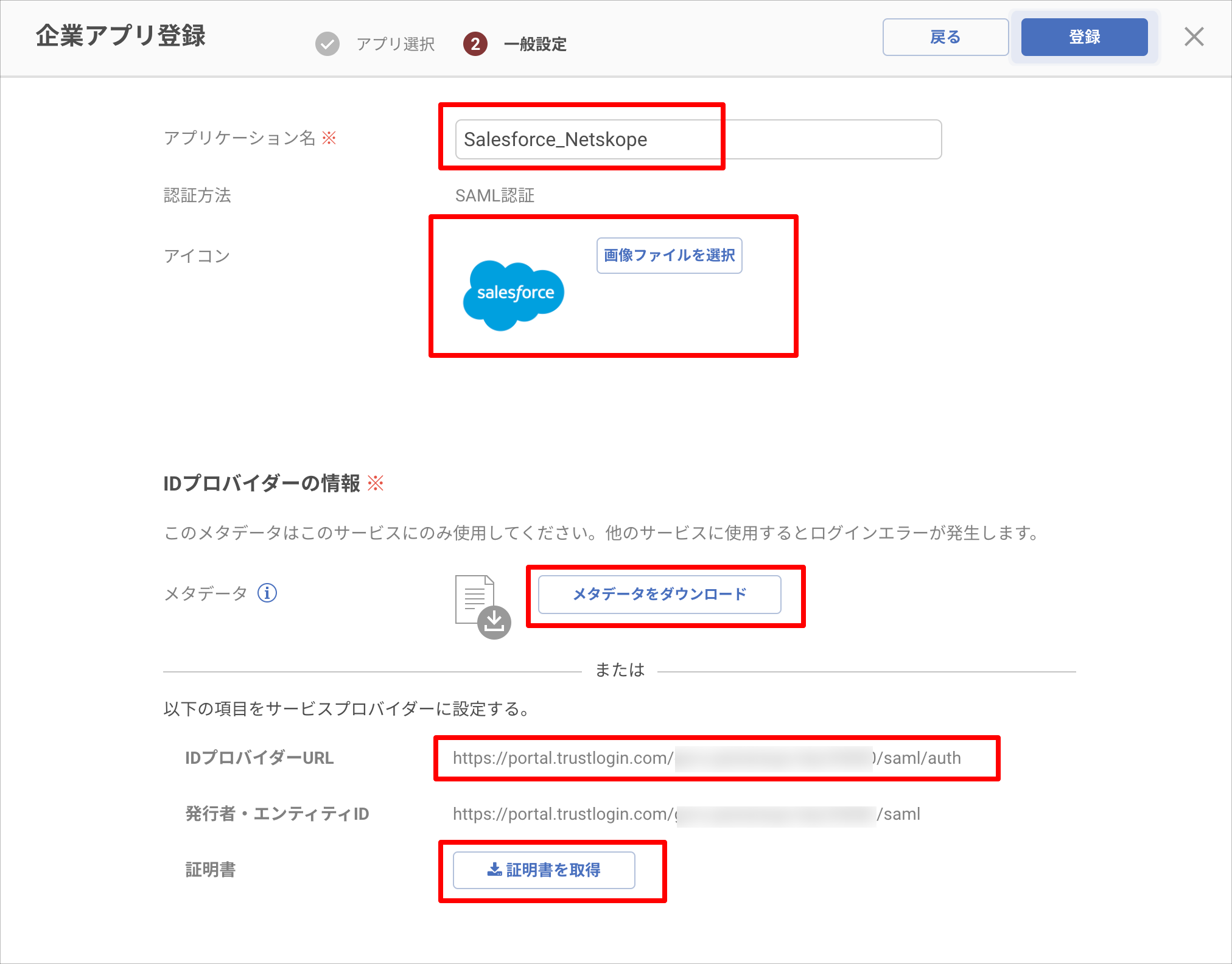
Task: Click the 発行者・エンティティID label
Action: [x=277, y=814]
